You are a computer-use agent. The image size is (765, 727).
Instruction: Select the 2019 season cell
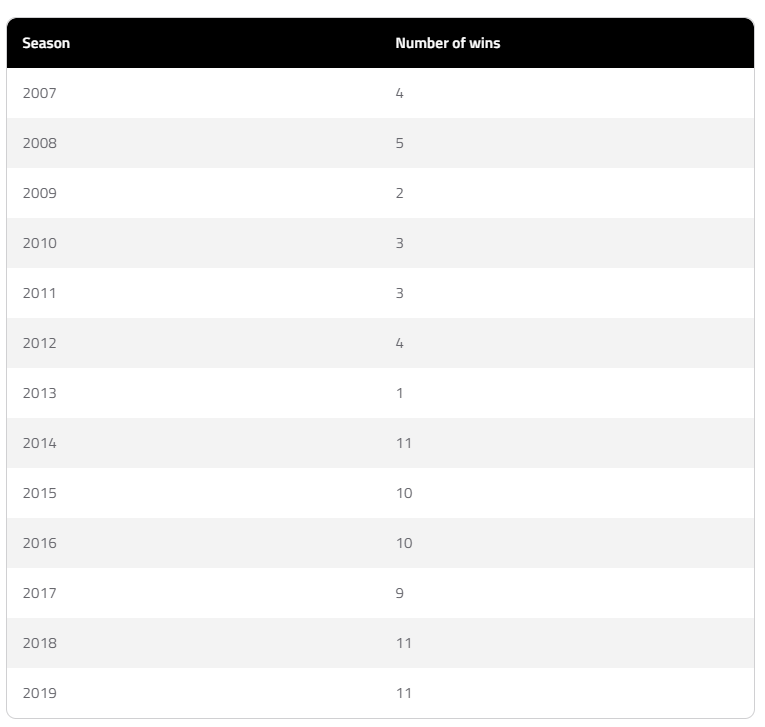click(x=40, y=693)
